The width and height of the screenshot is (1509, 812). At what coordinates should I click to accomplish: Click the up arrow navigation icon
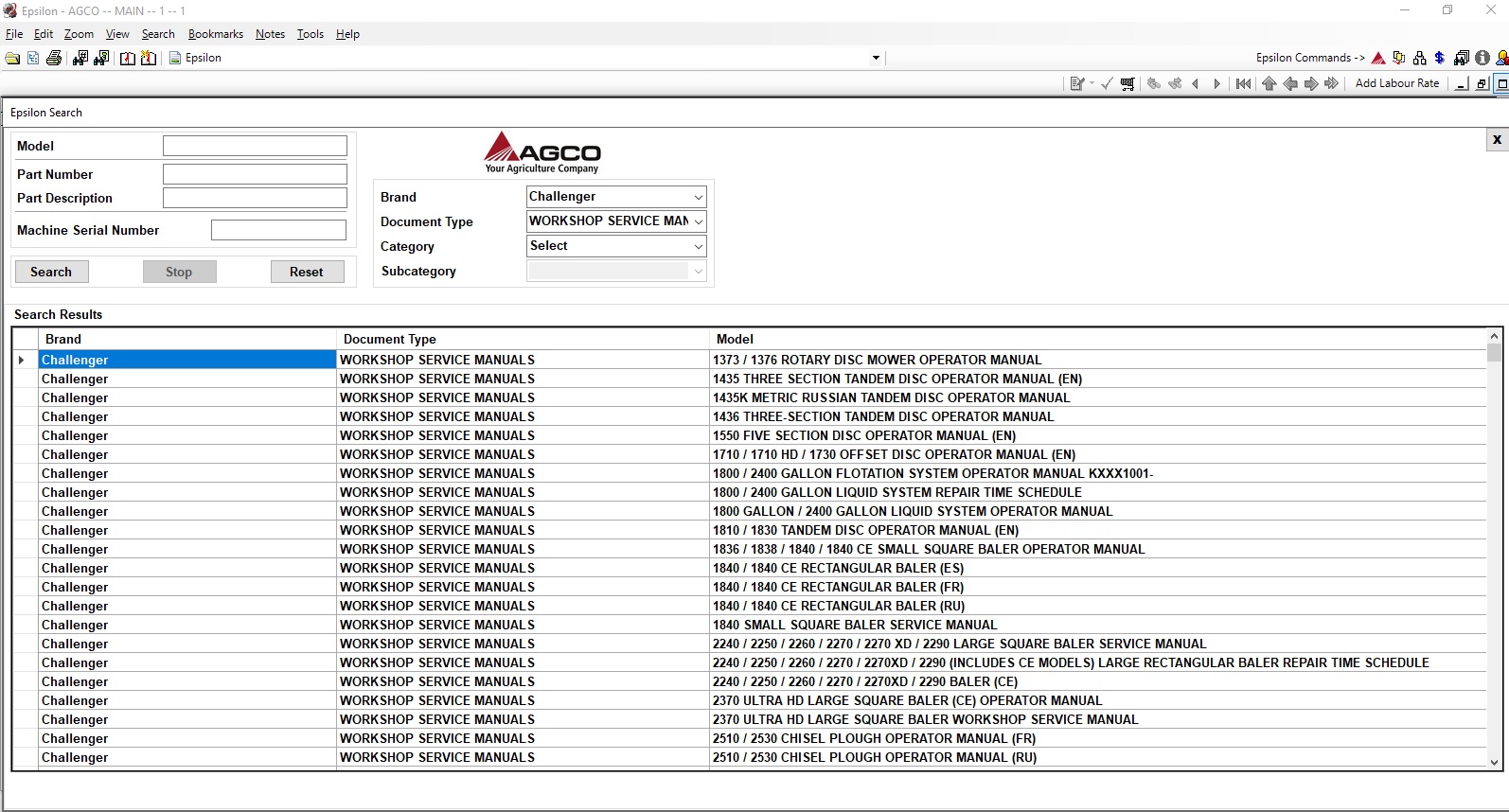pos(1269,83)
